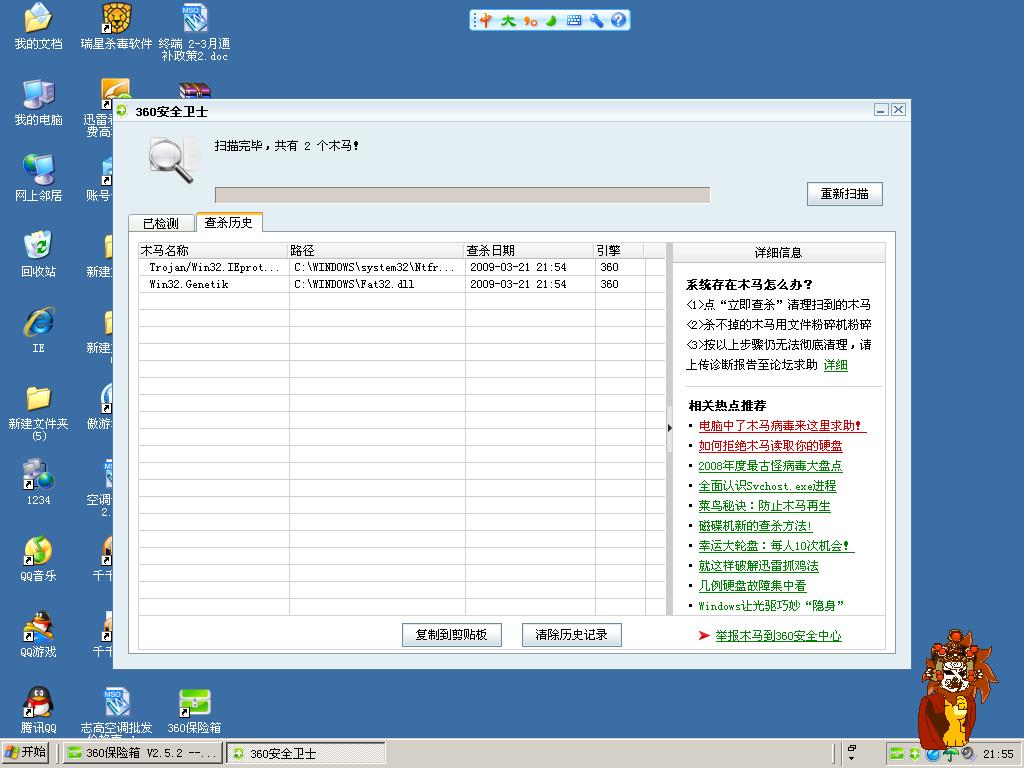Open the 幸运大轮盘 link
This screenshot has width=1024, height=768.
point(776,546)
